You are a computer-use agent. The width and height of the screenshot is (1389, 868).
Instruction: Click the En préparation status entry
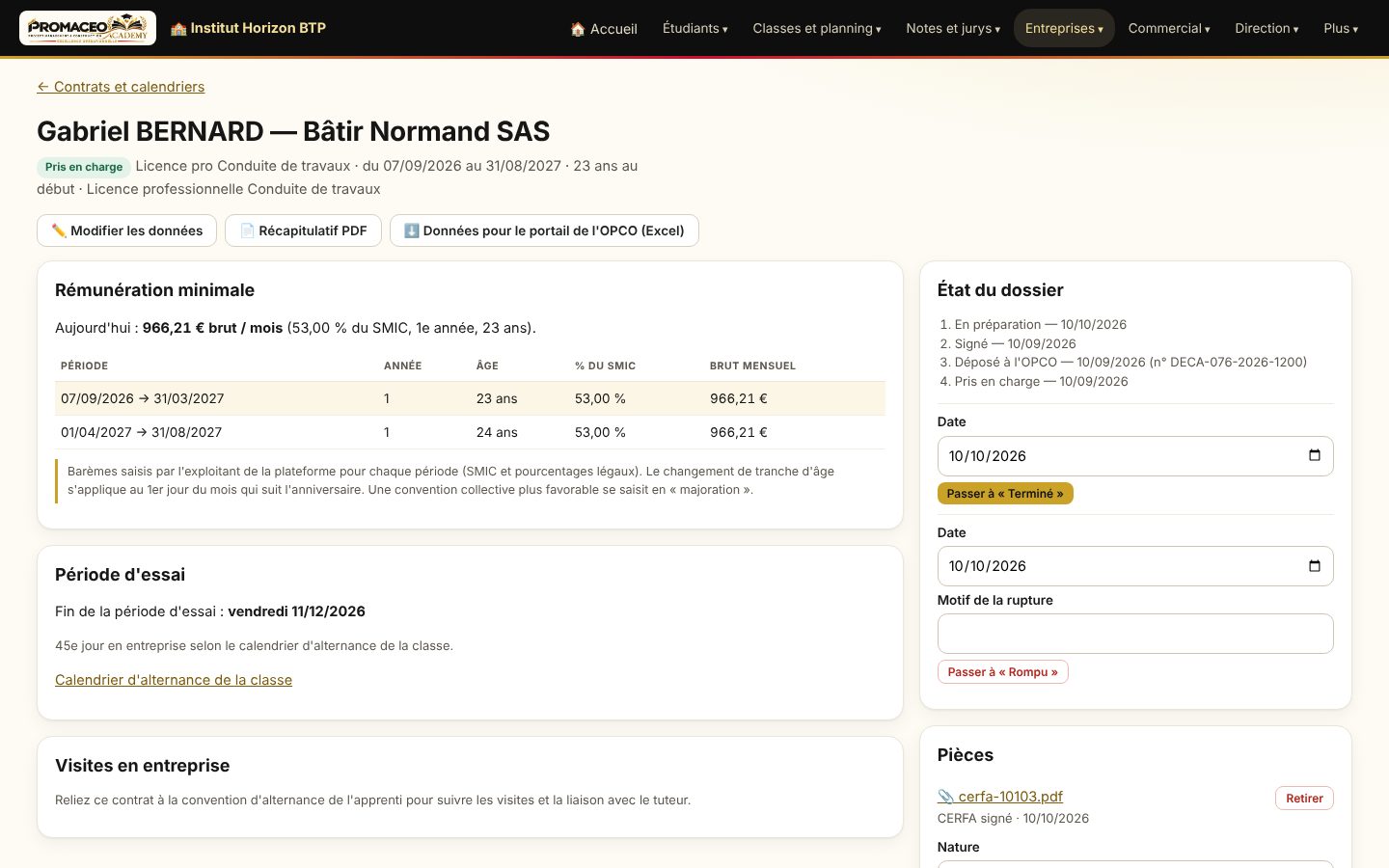pos(1041,325)
